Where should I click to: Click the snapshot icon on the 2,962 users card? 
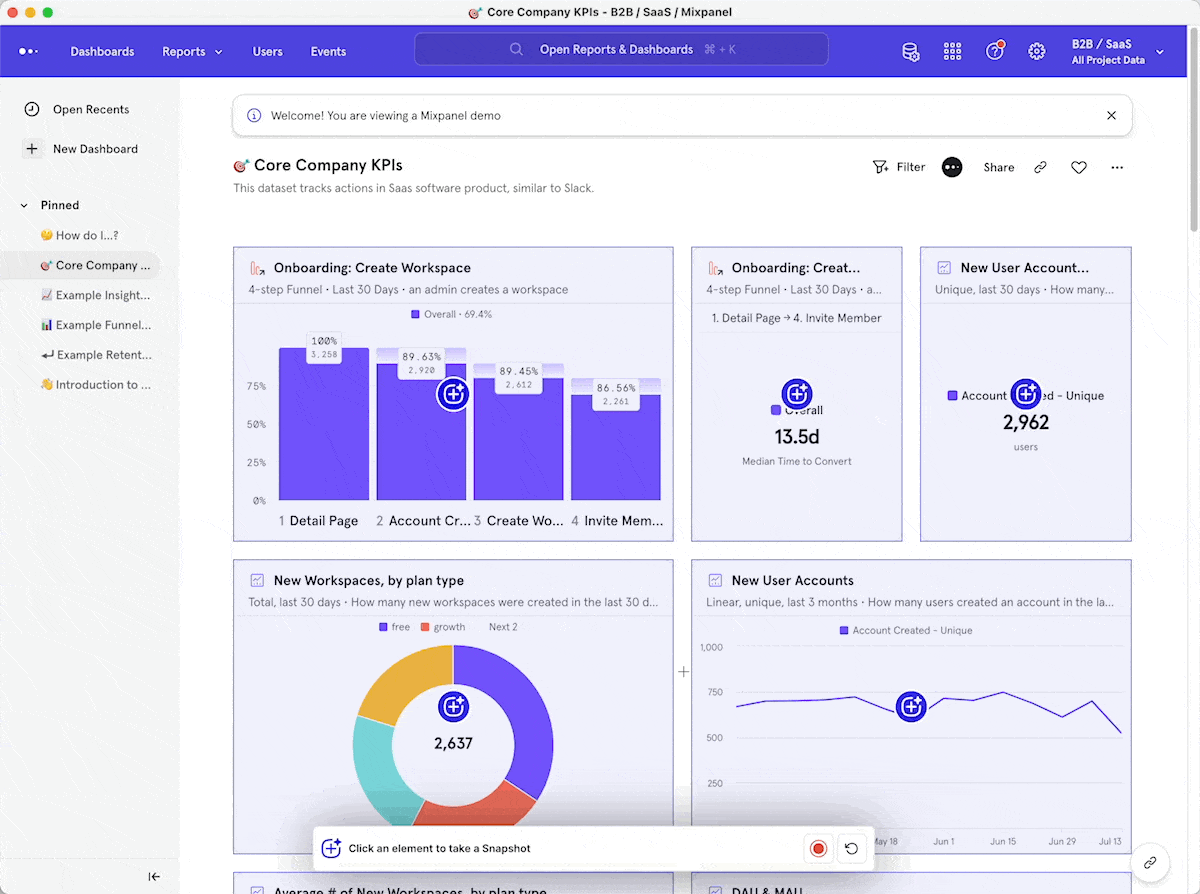tap(1026, 394)
